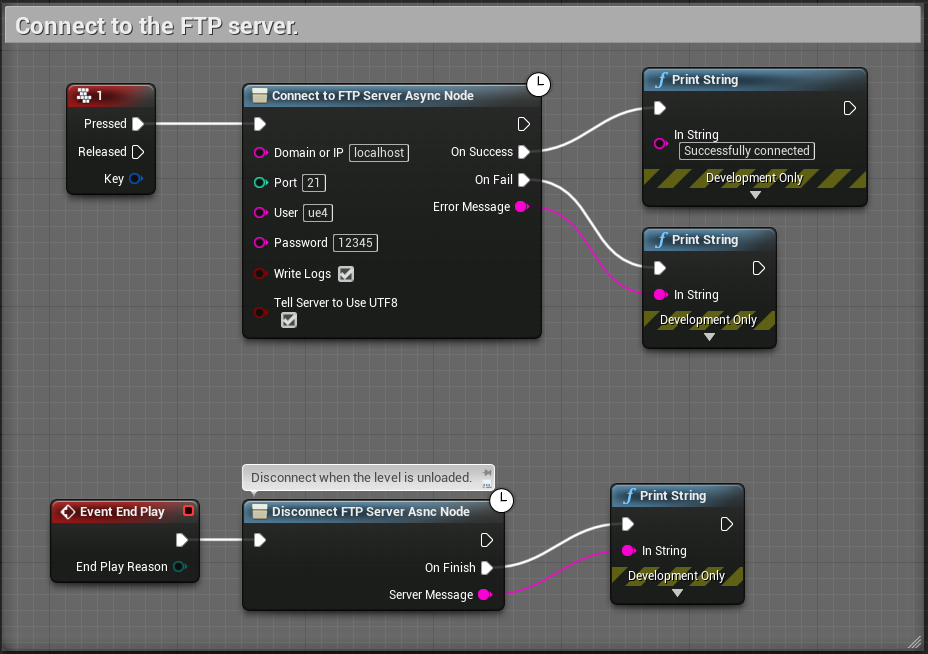Click the Server Message output pin
The image size is (928, 654).
(x=484, y=595)
